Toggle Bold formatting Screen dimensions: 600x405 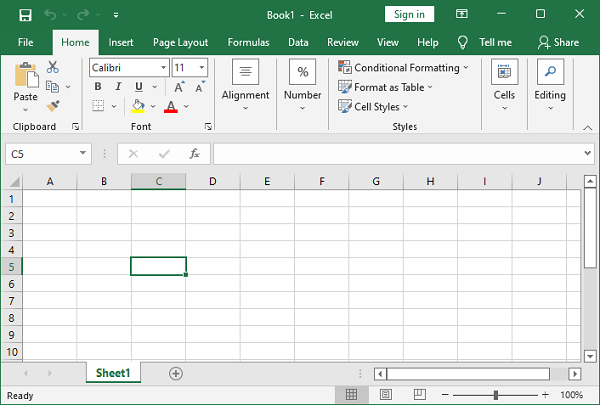pyautogui.click(x=98, y=87)
